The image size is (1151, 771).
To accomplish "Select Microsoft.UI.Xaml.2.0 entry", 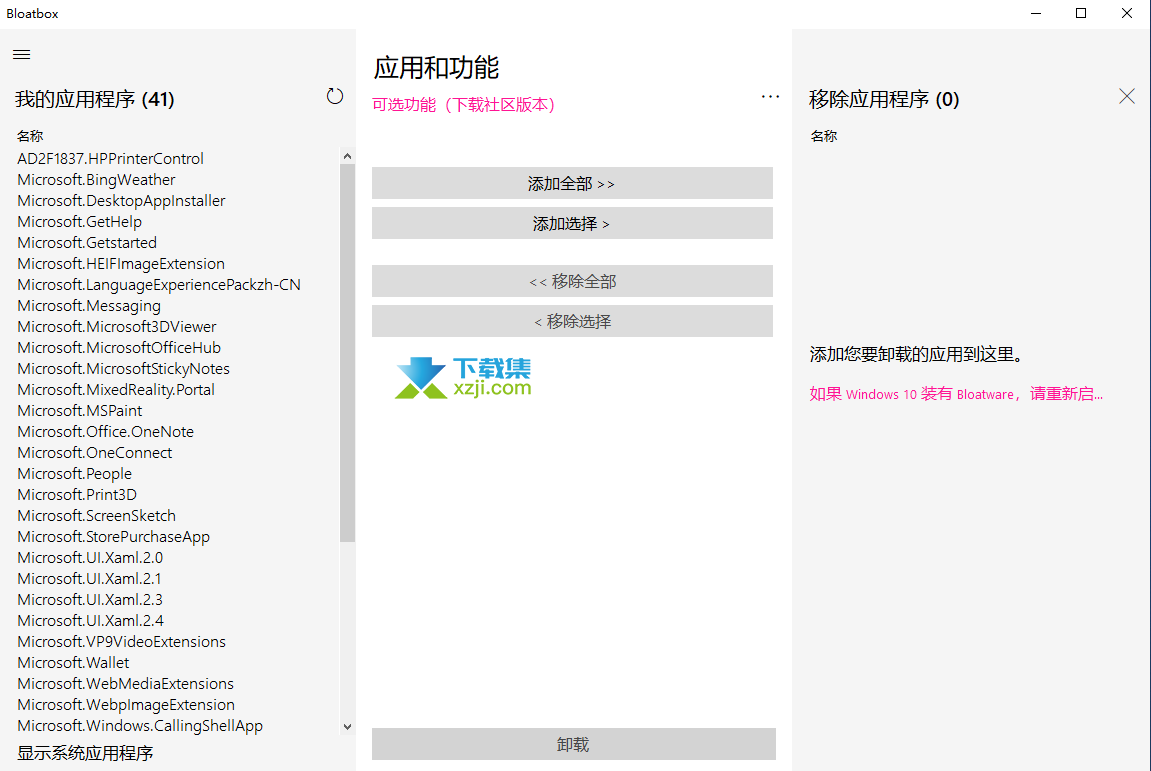I will (x=90, y=557).
